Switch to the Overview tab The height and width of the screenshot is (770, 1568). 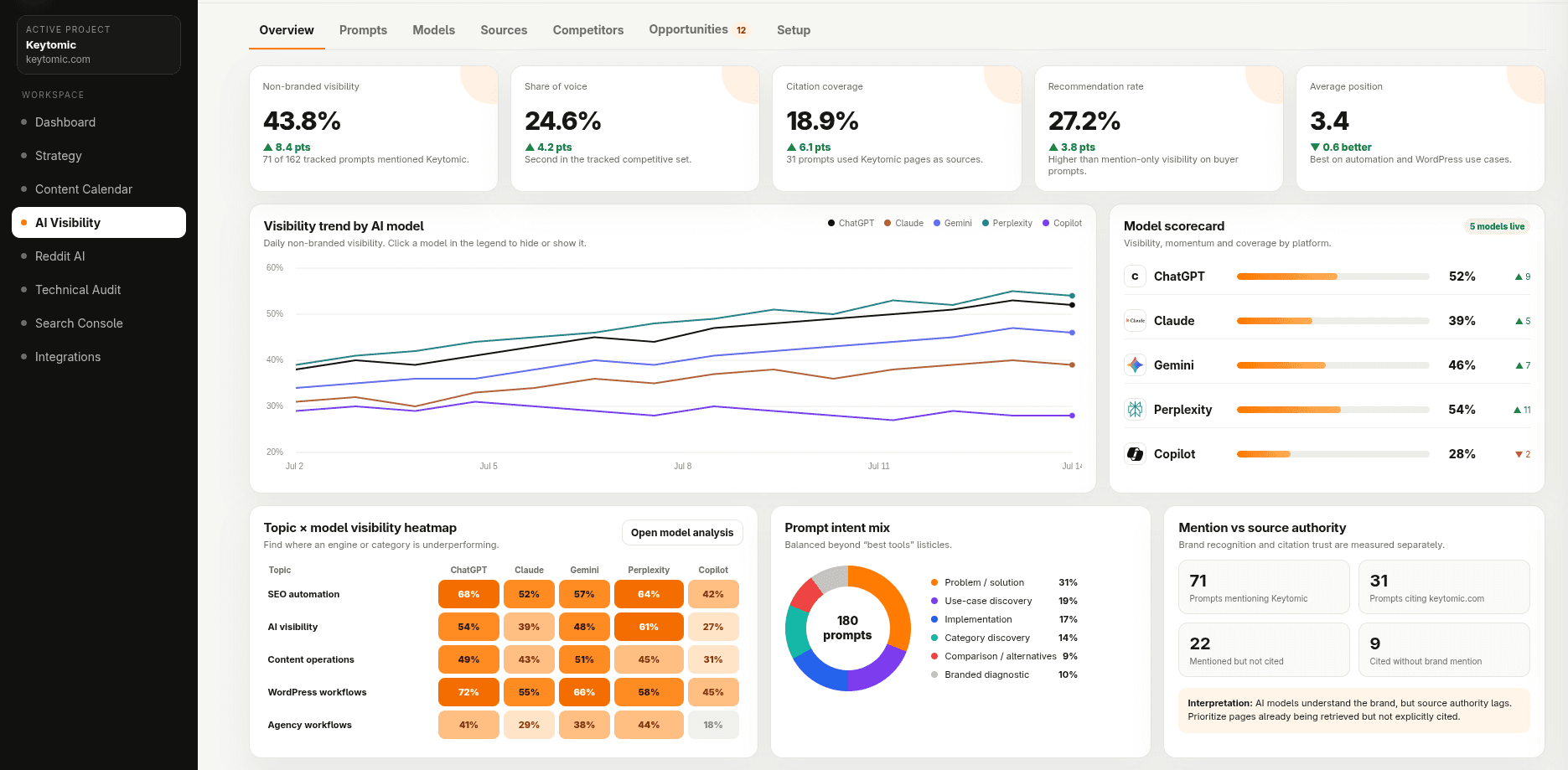click(x=287, y=30)
